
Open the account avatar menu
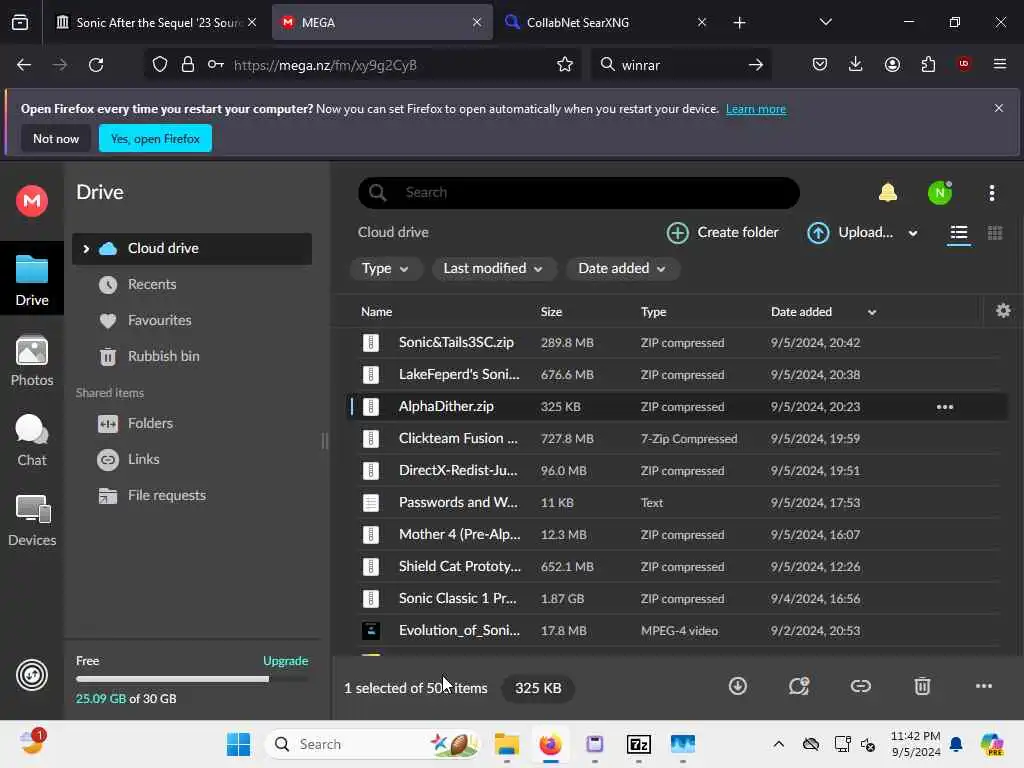click(x=940, y=193)
